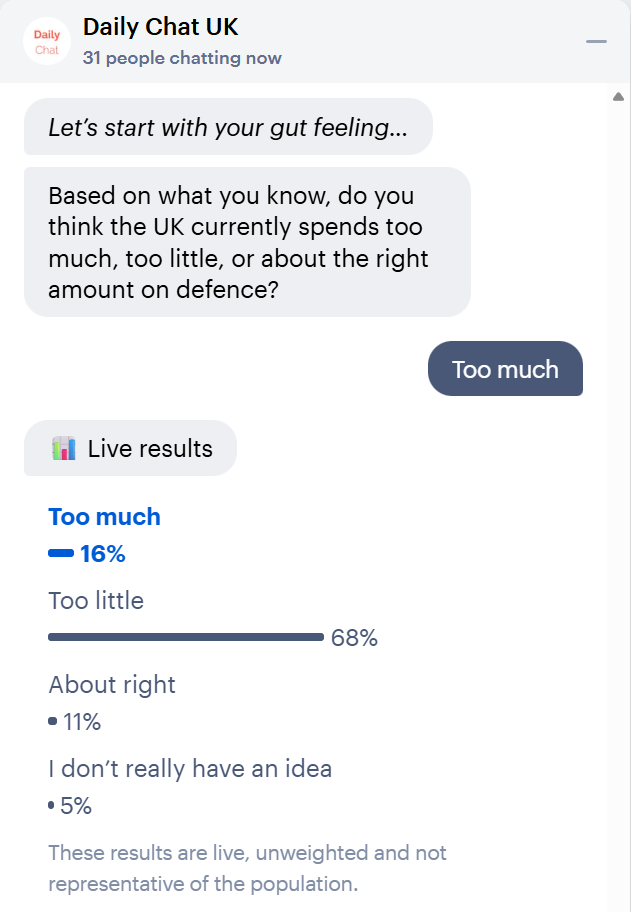Click the 68% percentage value
Screen dimensions: 631x912
[354, 638]
